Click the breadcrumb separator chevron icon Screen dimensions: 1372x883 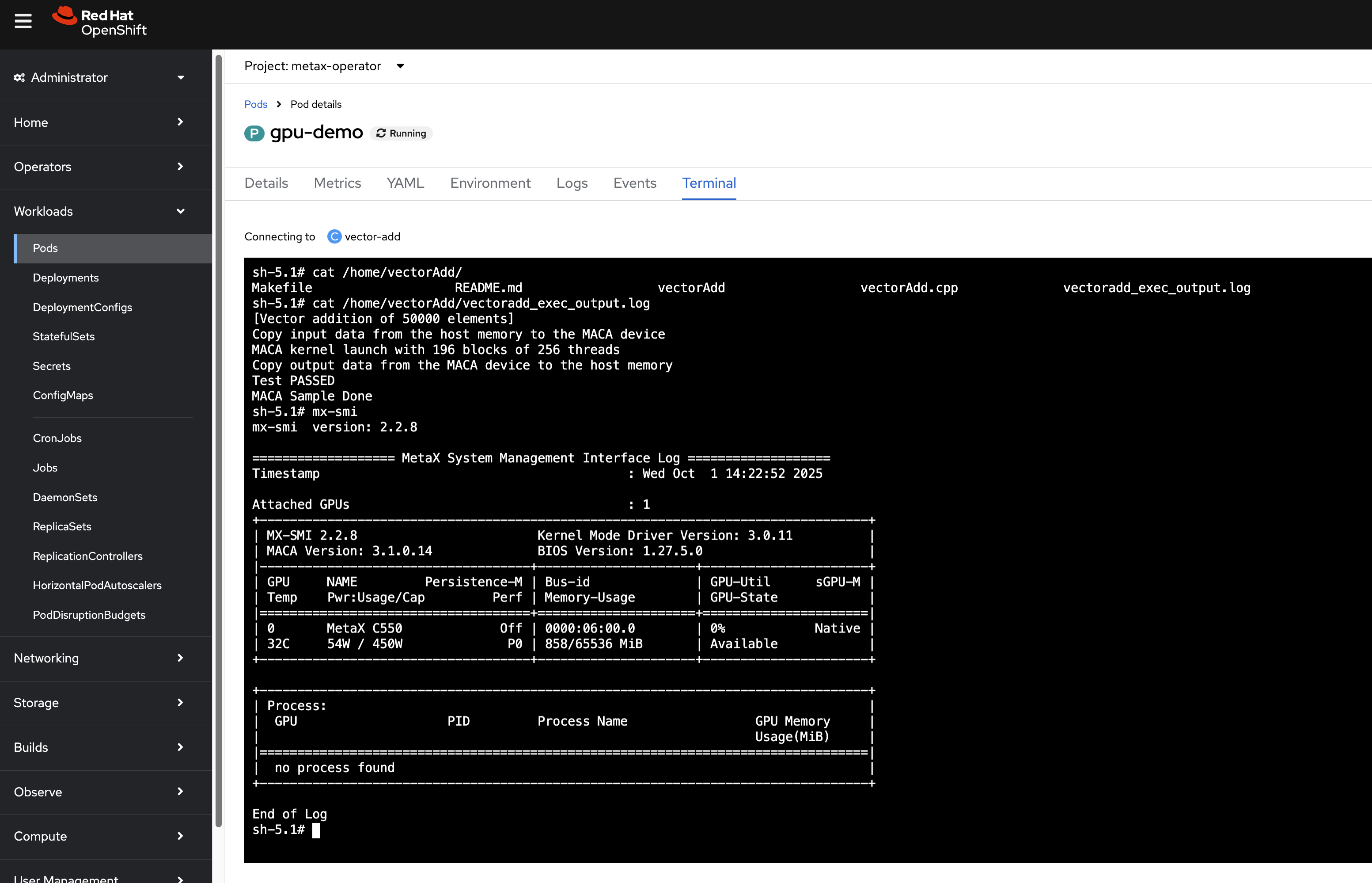click(x=279, y=104)
